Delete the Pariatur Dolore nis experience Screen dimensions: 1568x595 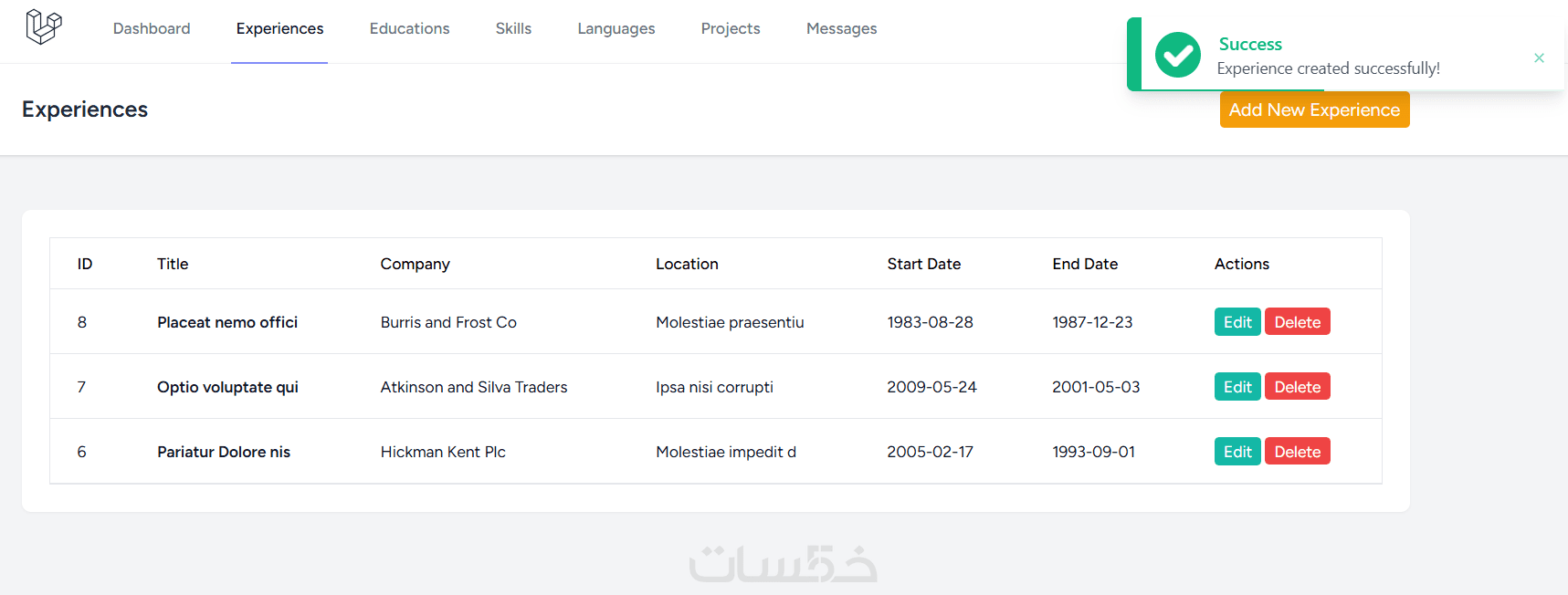point(1297,452)
